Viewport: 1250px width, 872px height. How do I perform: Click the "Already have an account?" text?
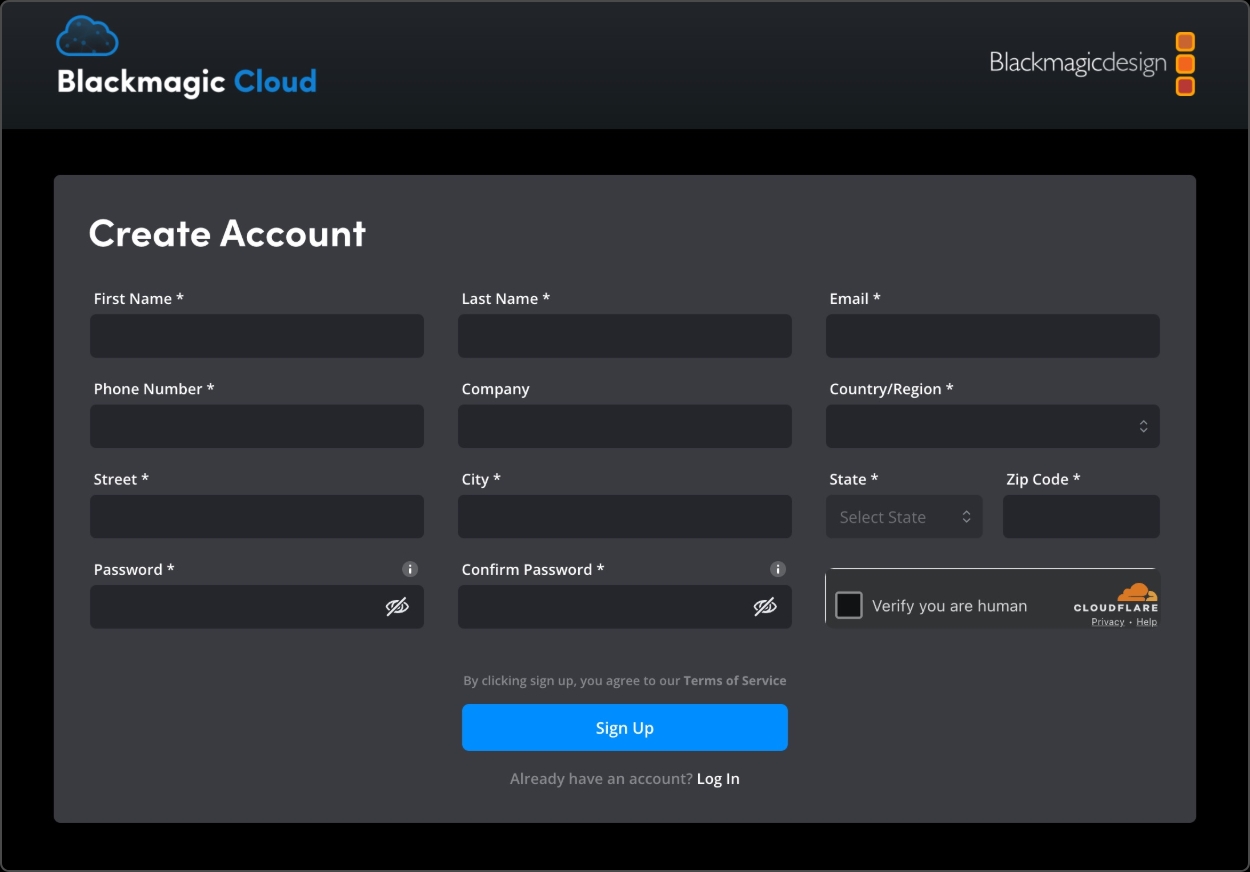(x=601, y=779)
